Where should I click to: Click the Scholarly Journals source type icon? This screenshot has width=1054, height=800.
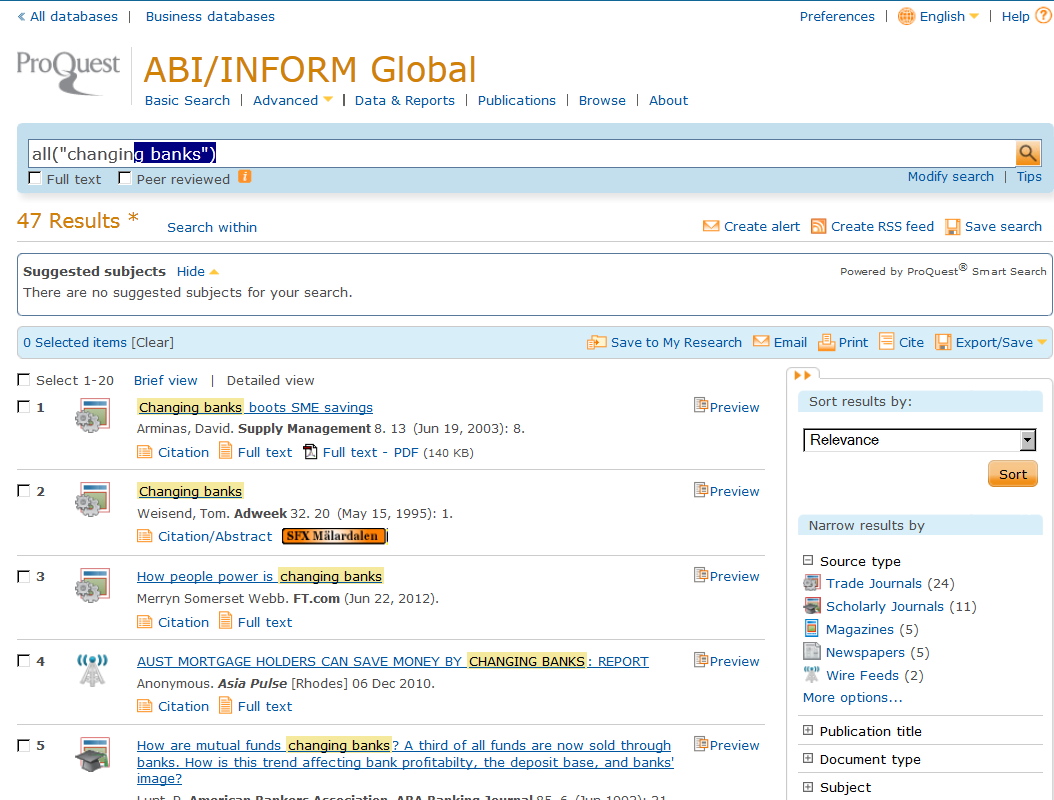(812, 606)
